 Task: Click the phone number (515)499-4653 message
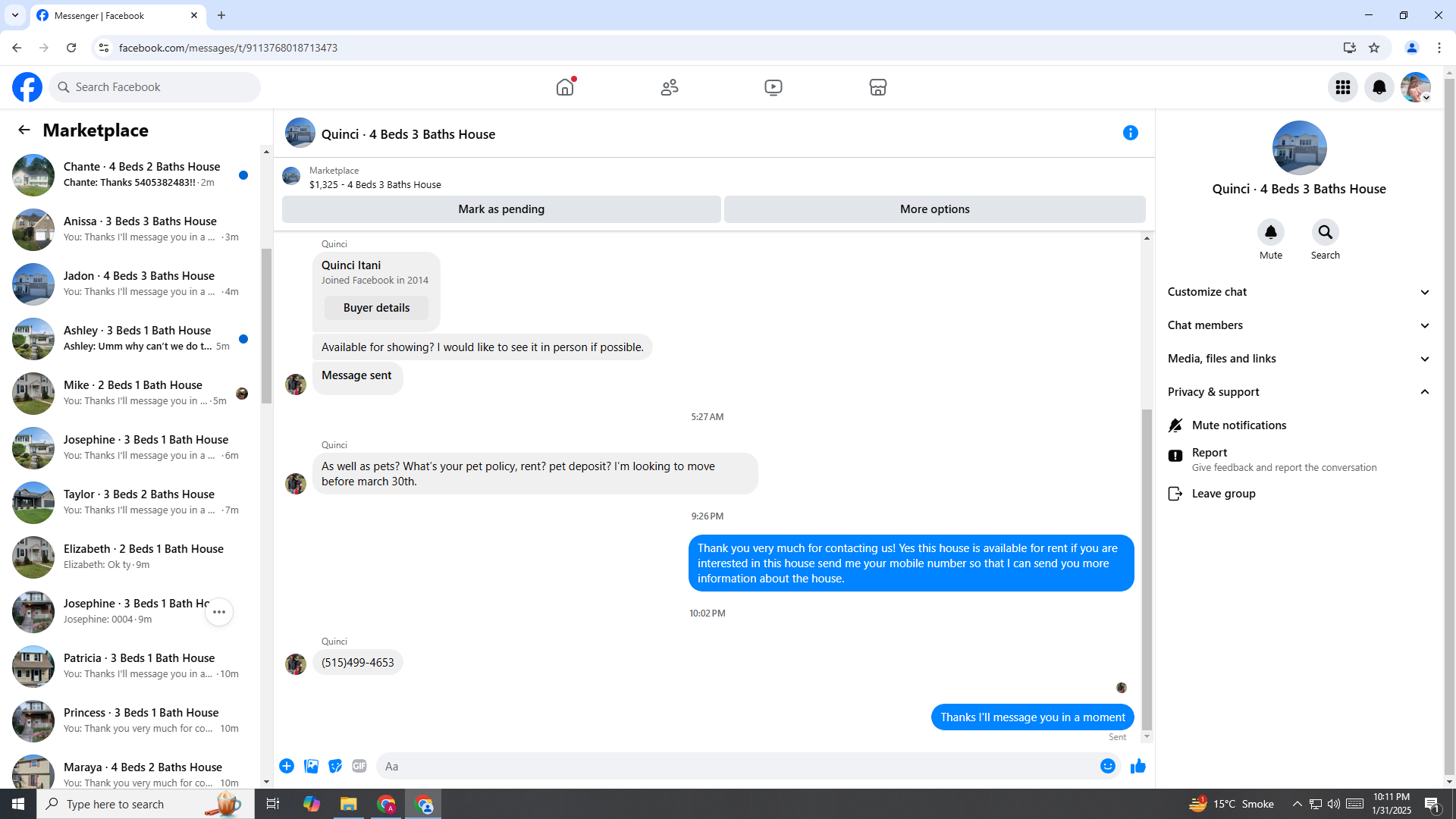pyautogui.click(x=357, y=663)
